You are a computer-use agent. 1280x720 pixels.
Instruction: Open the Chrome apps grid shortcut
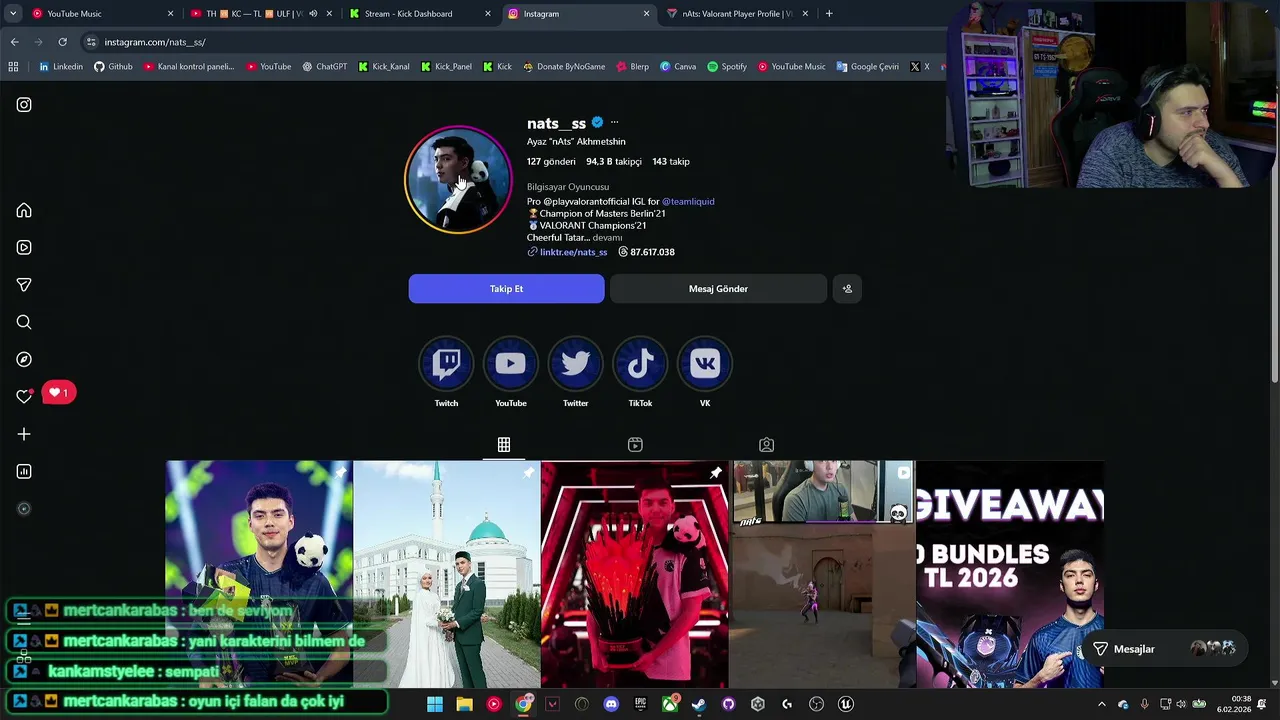coord(13,67)
